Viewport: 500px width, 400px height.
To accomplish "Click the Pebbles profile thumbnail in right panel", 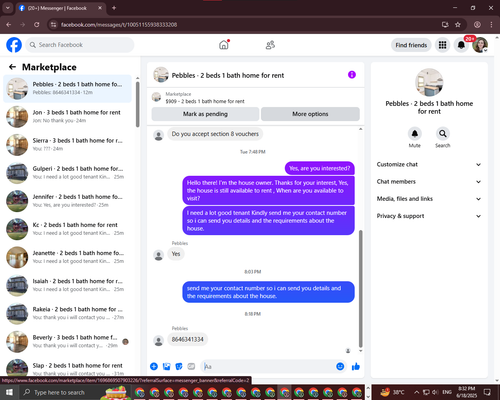I will point(429,83).
